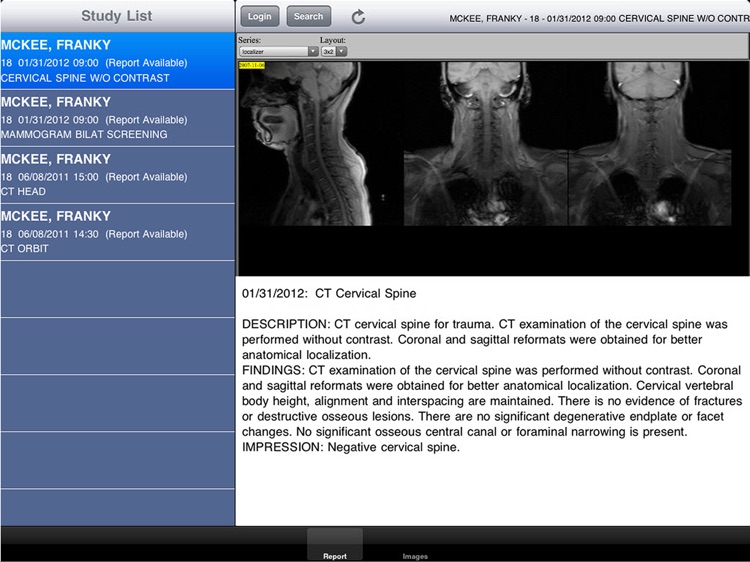Select the CT Orbit study
The width and height of the screenshot is (750, 562).
point(118,232)
